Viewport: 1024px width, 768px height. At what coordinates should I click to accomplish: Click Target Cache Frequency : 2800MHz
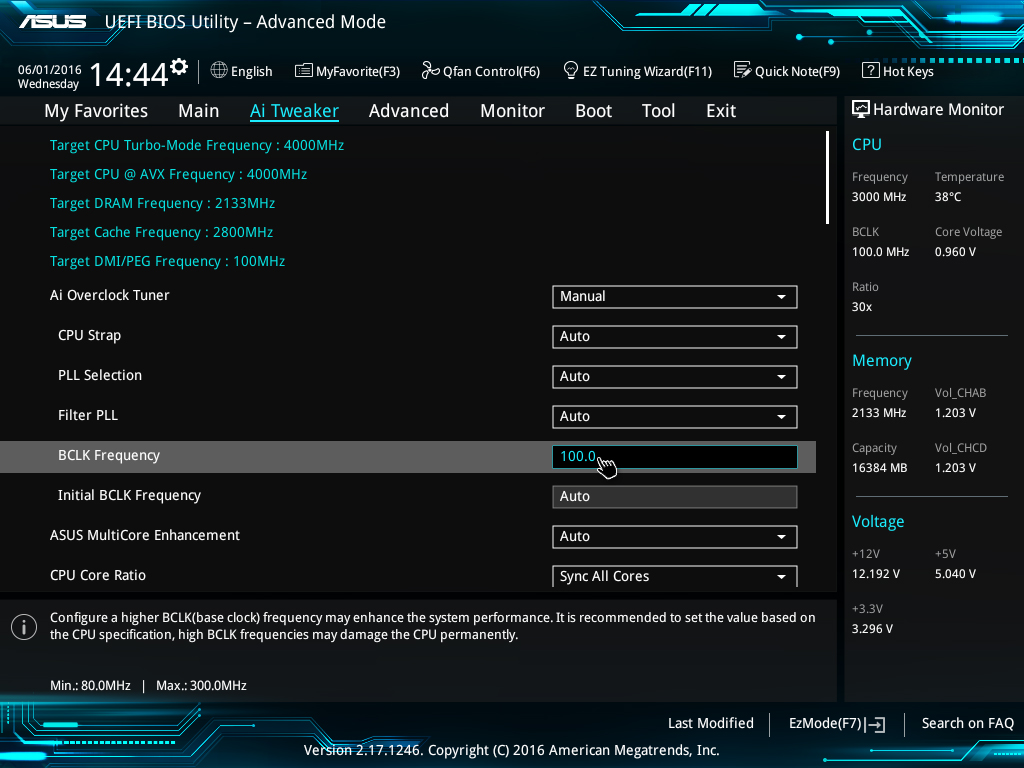(x=161, y=232)
